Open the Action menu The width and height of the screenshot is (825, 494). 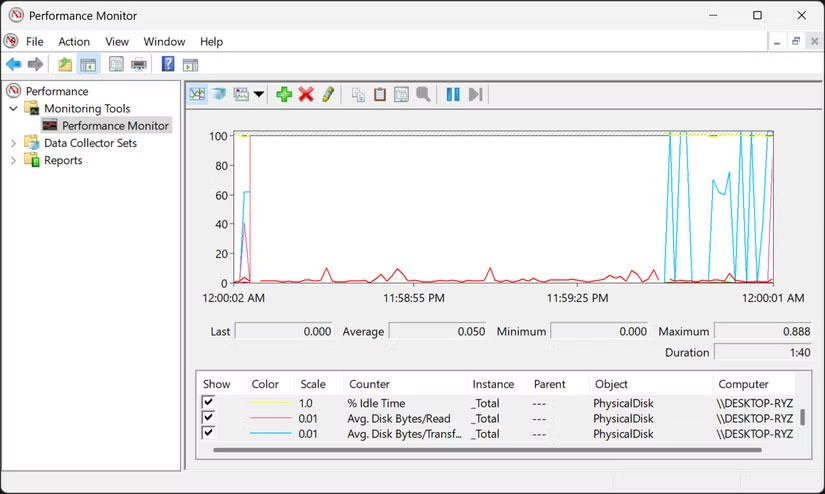tap(74, 42)
